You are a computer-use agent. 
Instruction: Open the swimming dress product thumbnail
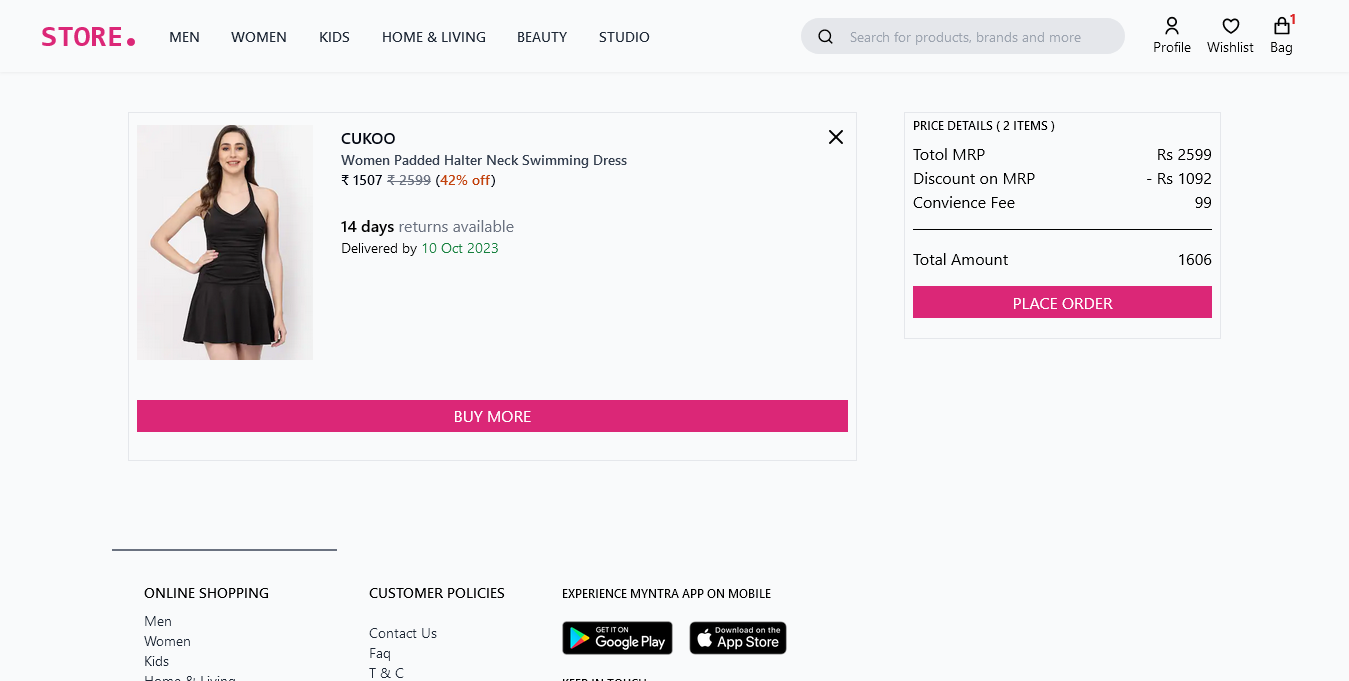point(224,241)
